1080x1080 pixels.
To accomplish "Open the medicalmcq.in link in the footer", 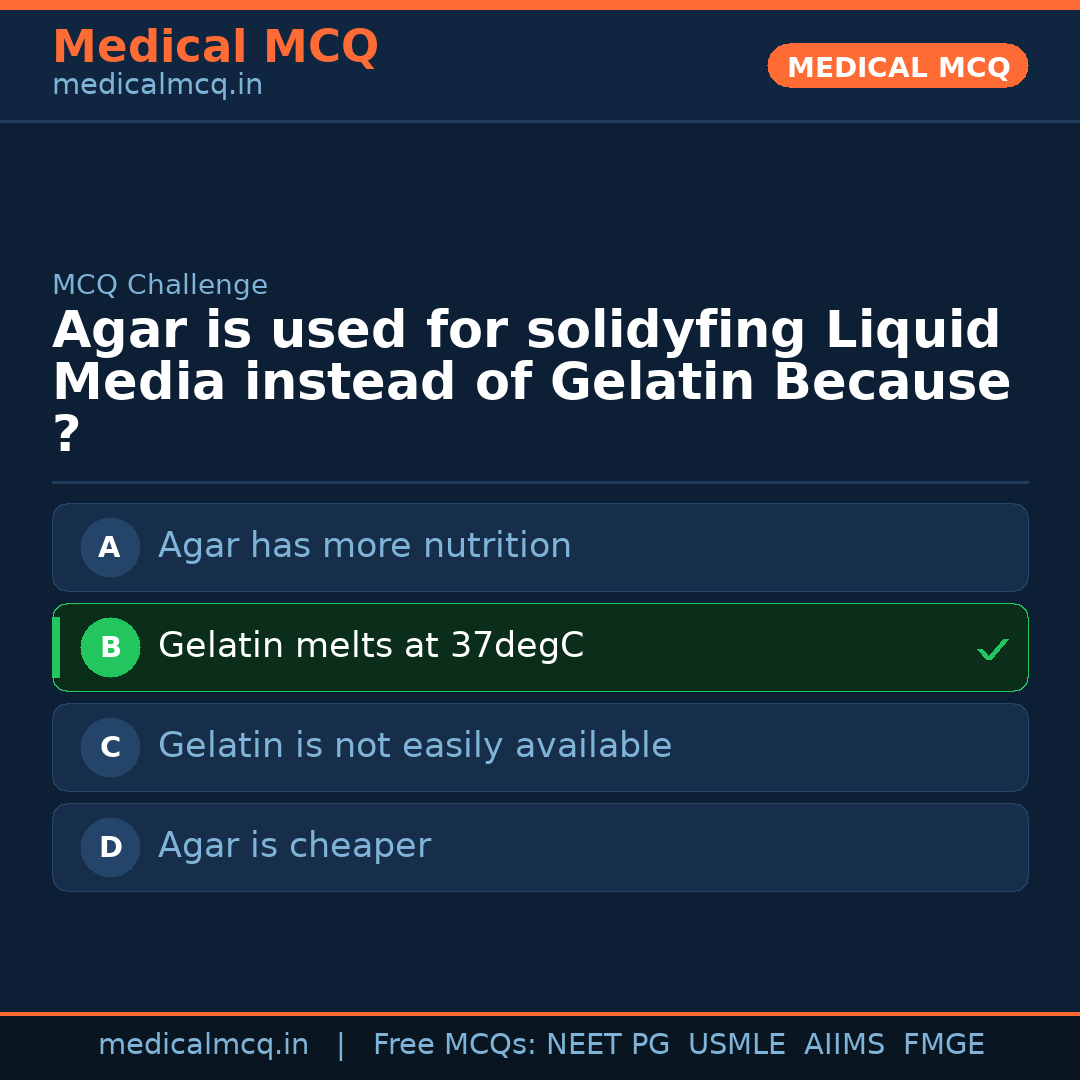I will tap(203, 1045).
